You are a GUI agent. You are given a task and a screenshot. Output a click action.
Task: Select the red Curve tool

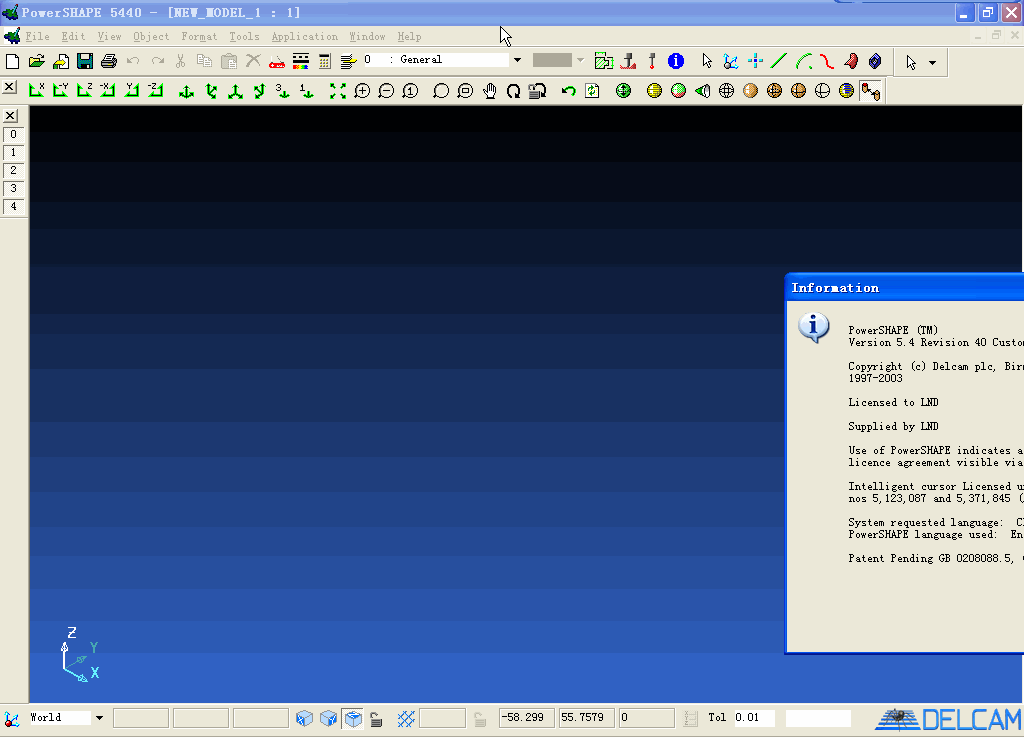tap(827, 61)
